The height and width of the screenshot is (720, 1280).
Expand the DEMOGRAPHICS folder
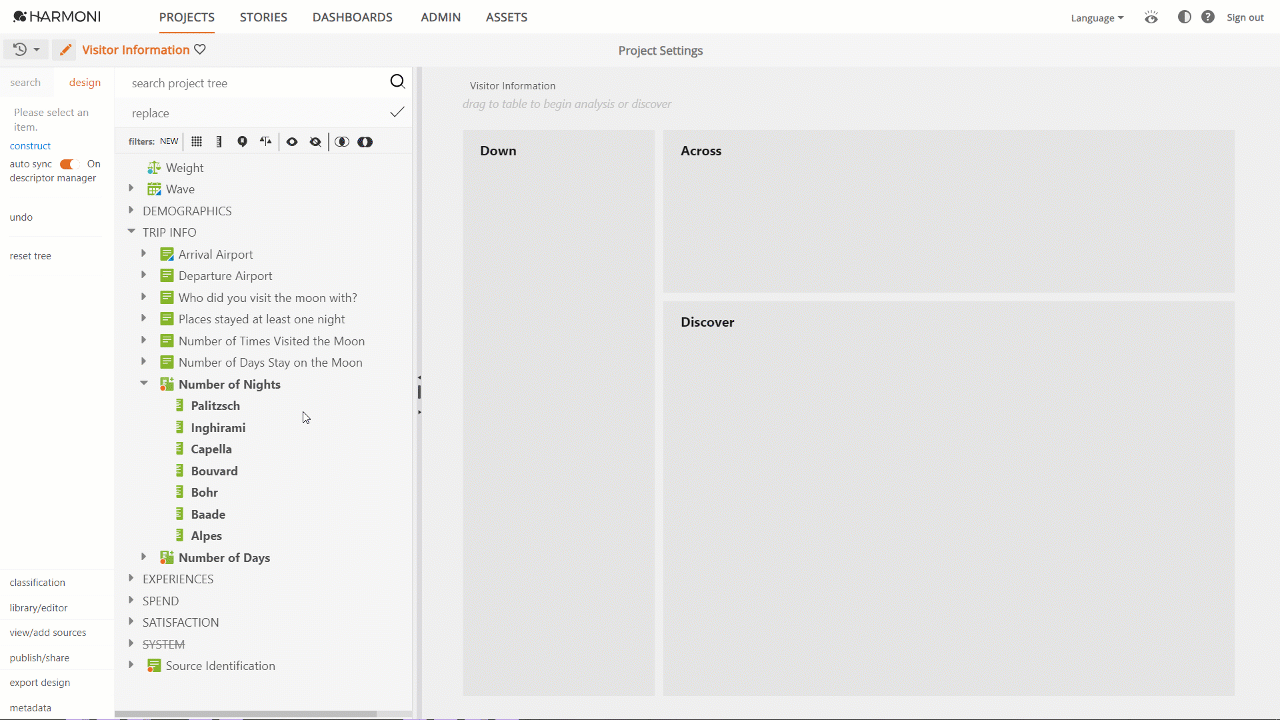[131, 210]
